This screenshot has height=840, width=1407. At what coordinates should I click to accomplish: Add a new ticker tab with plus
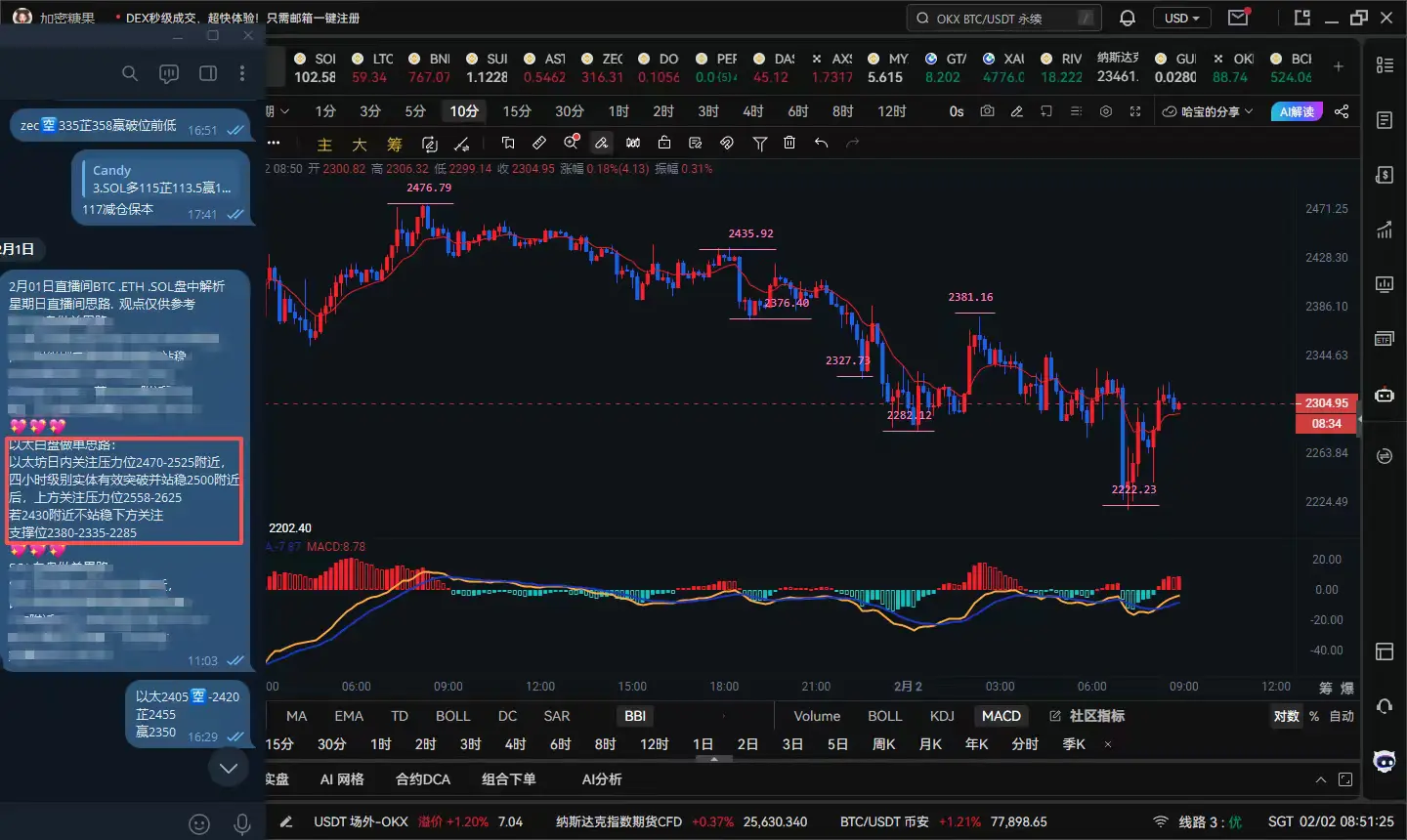[x=1339, y=66]
